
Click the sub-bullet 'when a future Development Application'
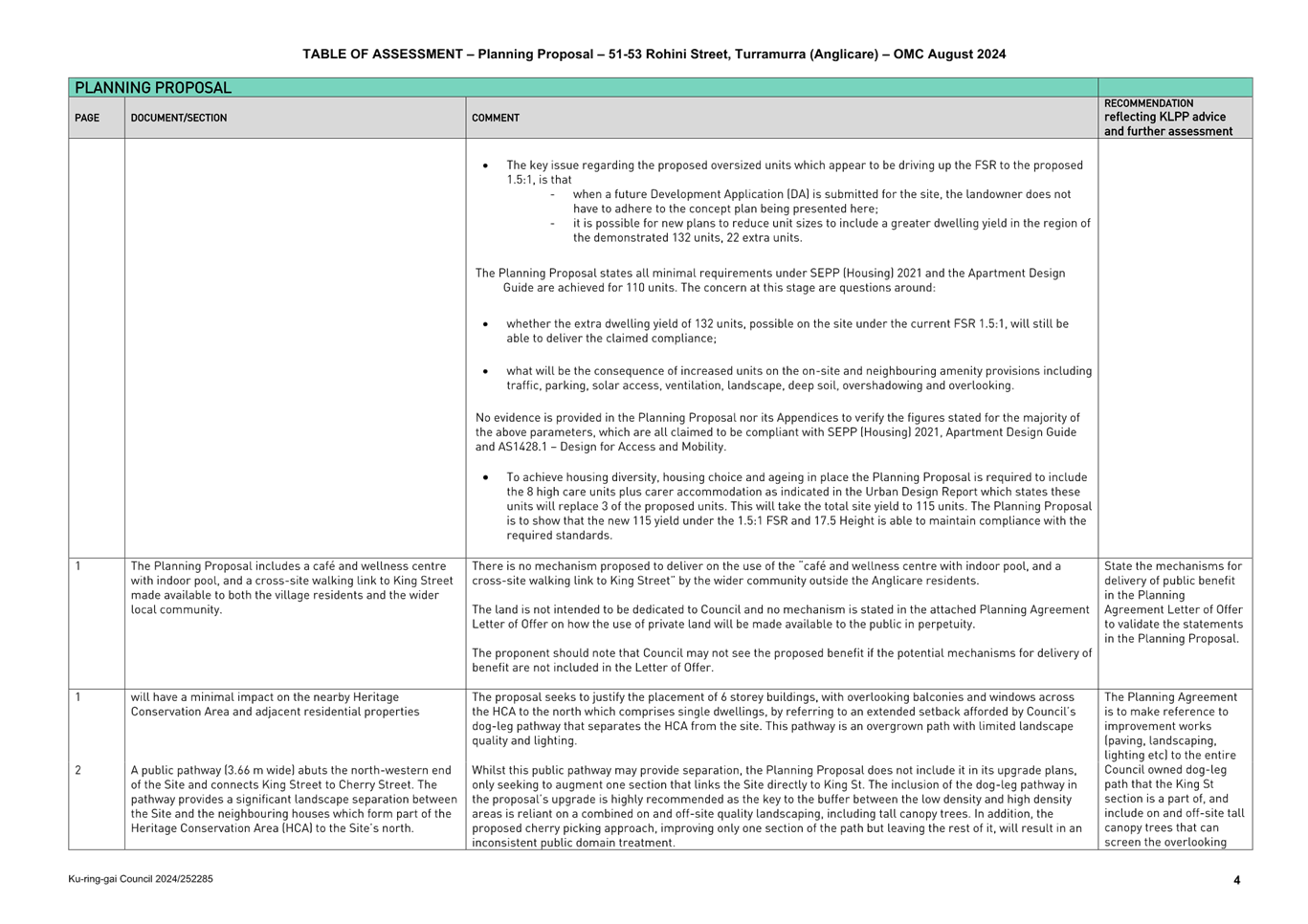pos(822,201)
